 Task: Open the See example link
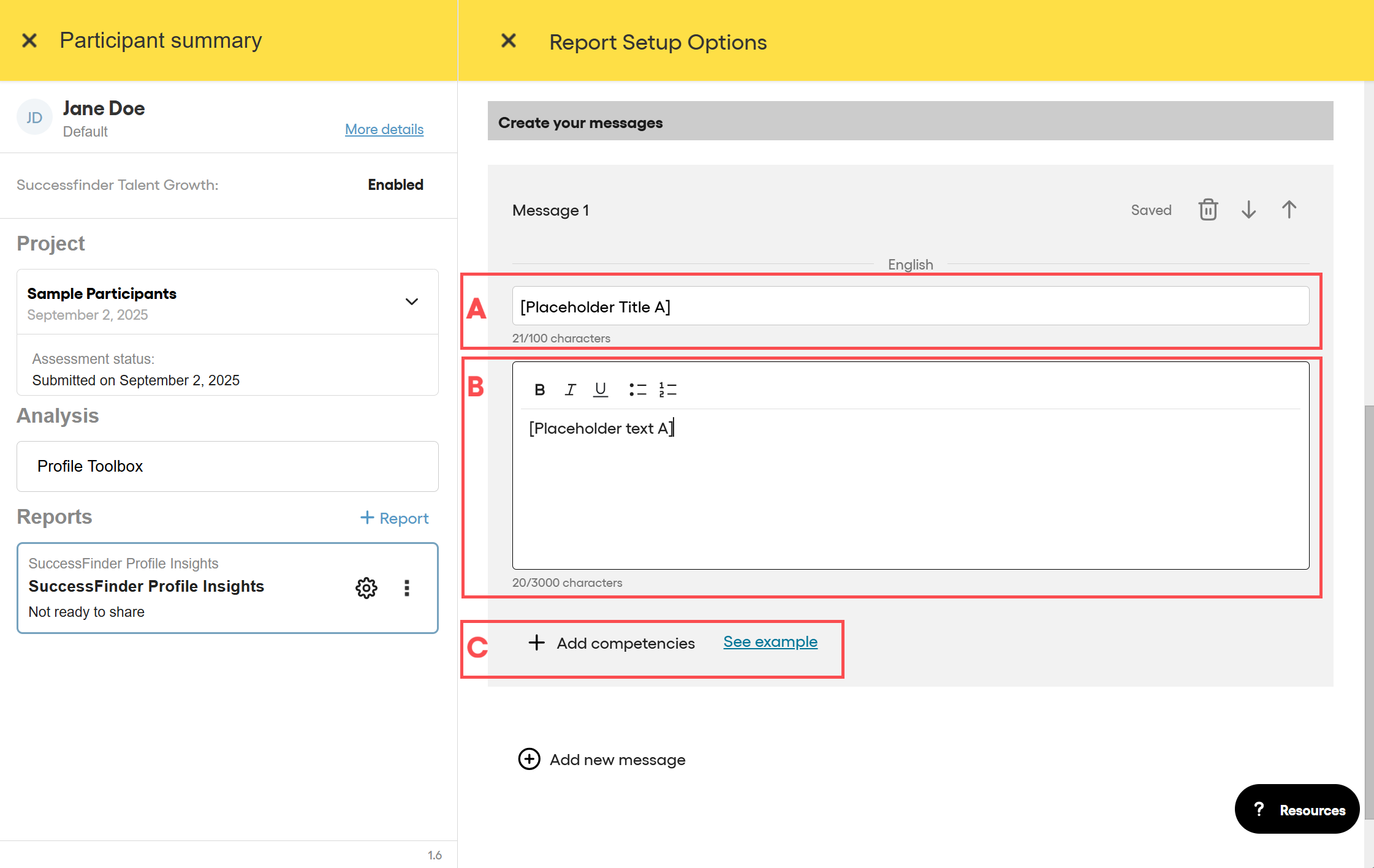770,641
